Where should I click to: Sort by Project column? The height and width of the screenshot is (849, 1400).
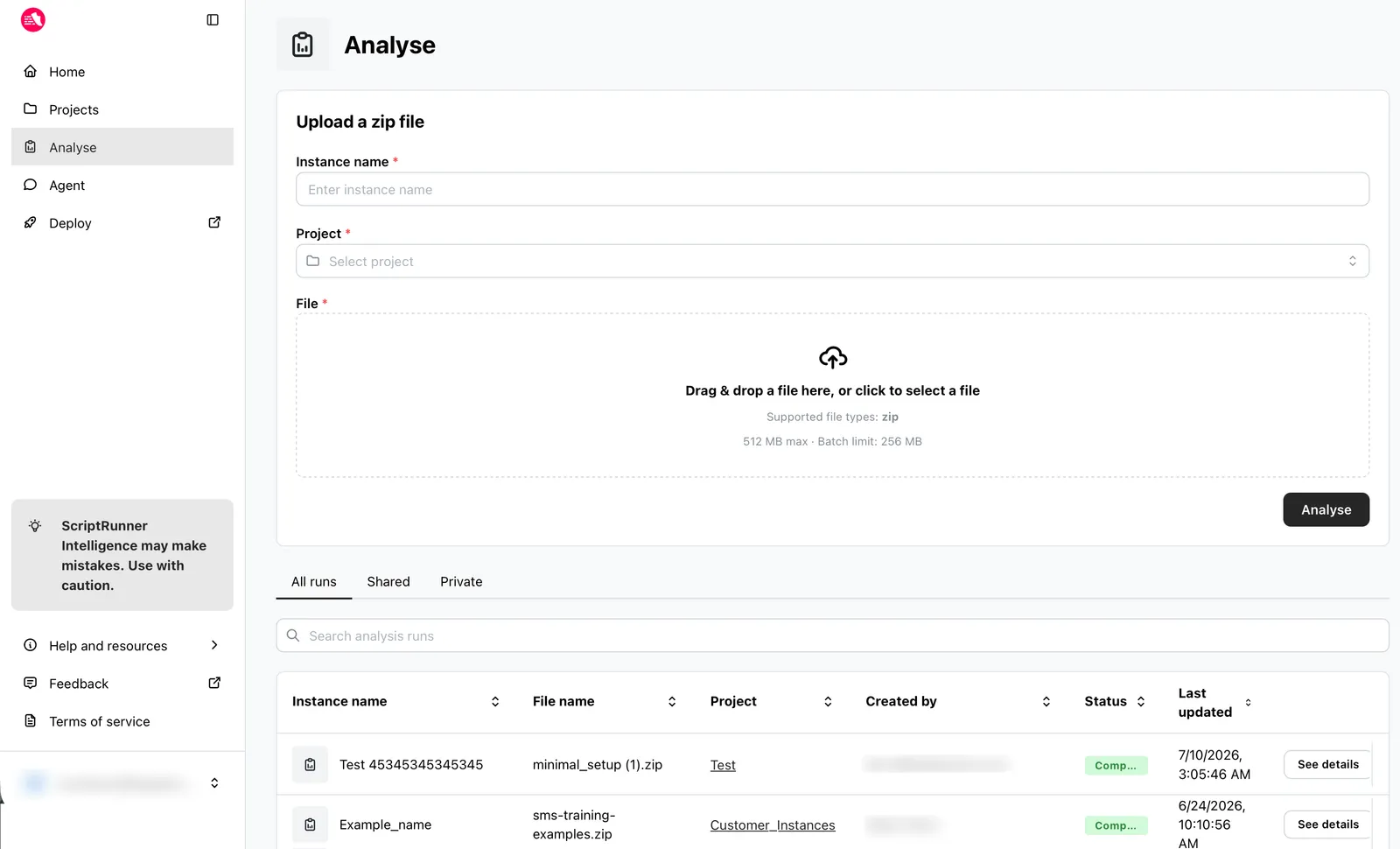(828, 701)
